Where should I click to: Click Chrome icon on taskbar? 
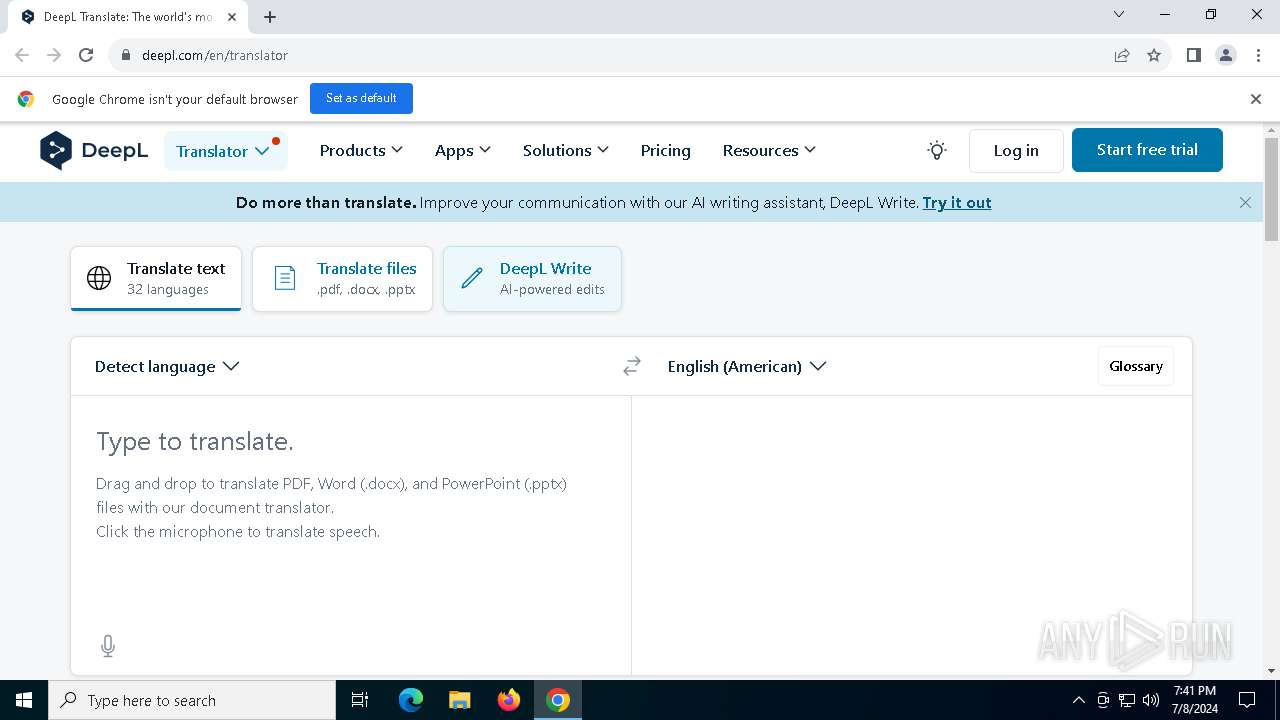point(558,700)
